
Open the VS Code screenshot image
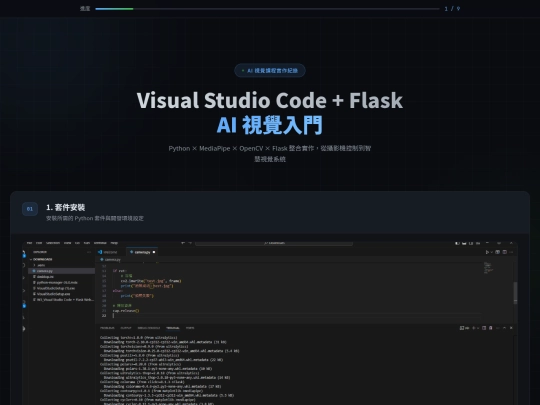click(x=270, y=323)
